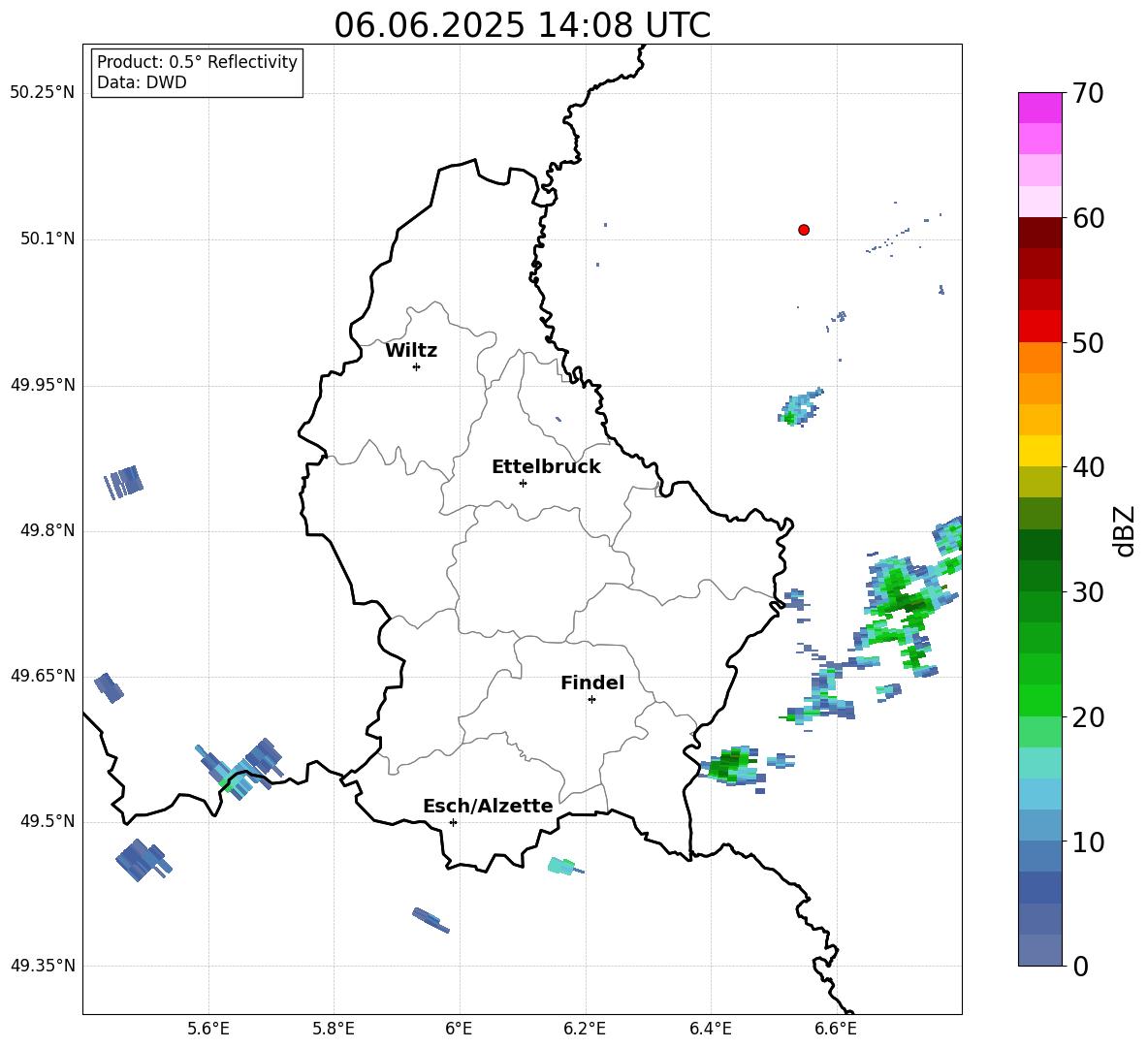1148x1048 pixels.
Task: Click the dBZ colorbar label
Action: tap(1124, 530)
